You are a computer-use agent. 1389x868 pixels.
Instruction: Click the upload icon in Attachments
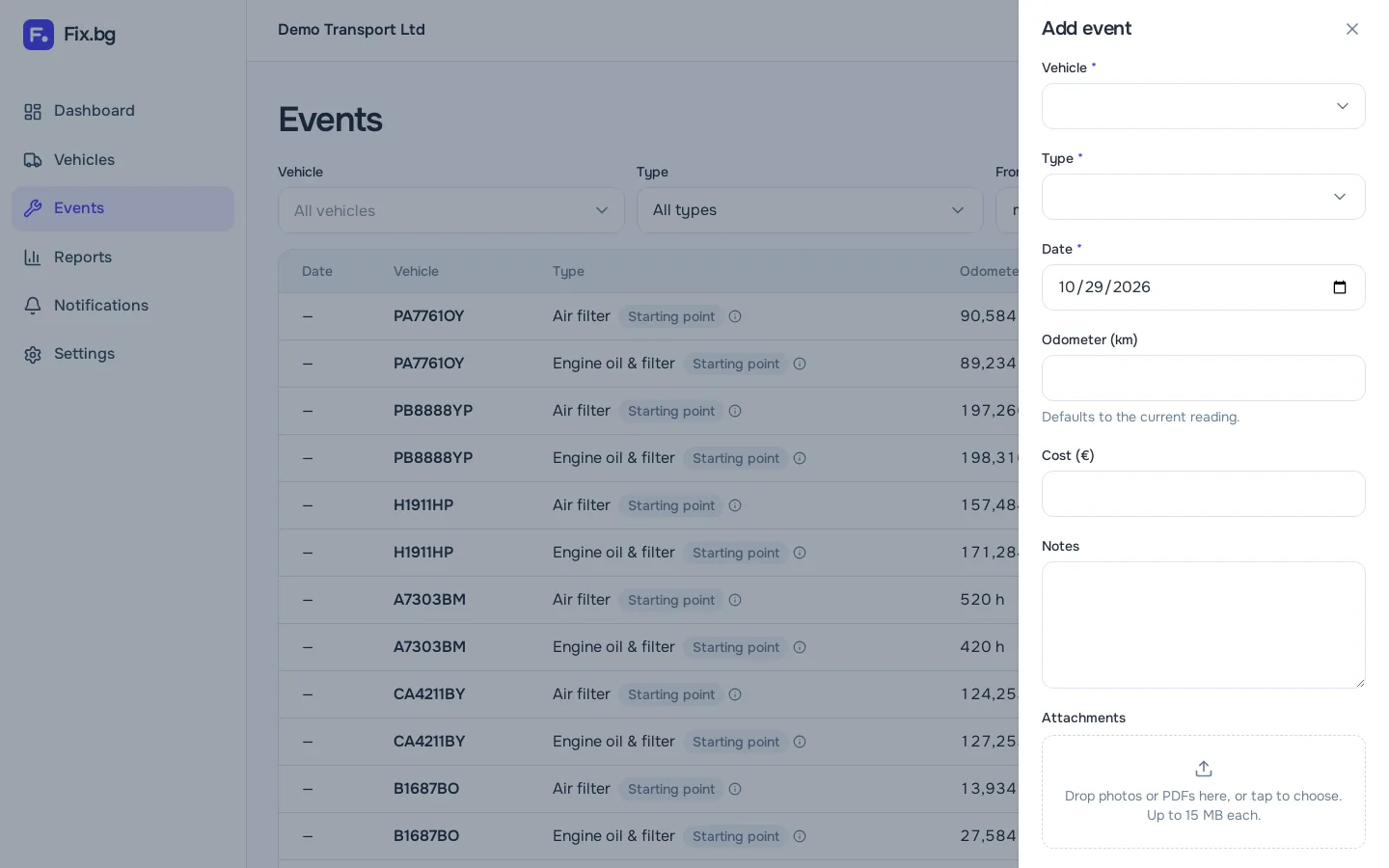1204,769
